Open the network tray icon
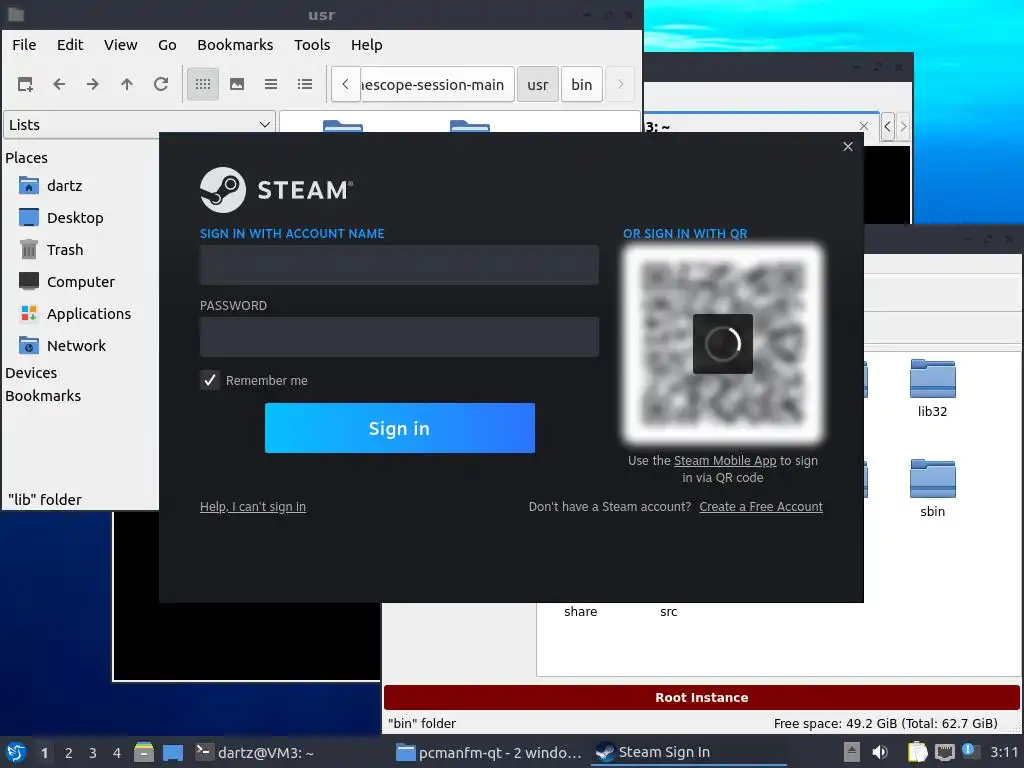 click(x=944, y=752)
